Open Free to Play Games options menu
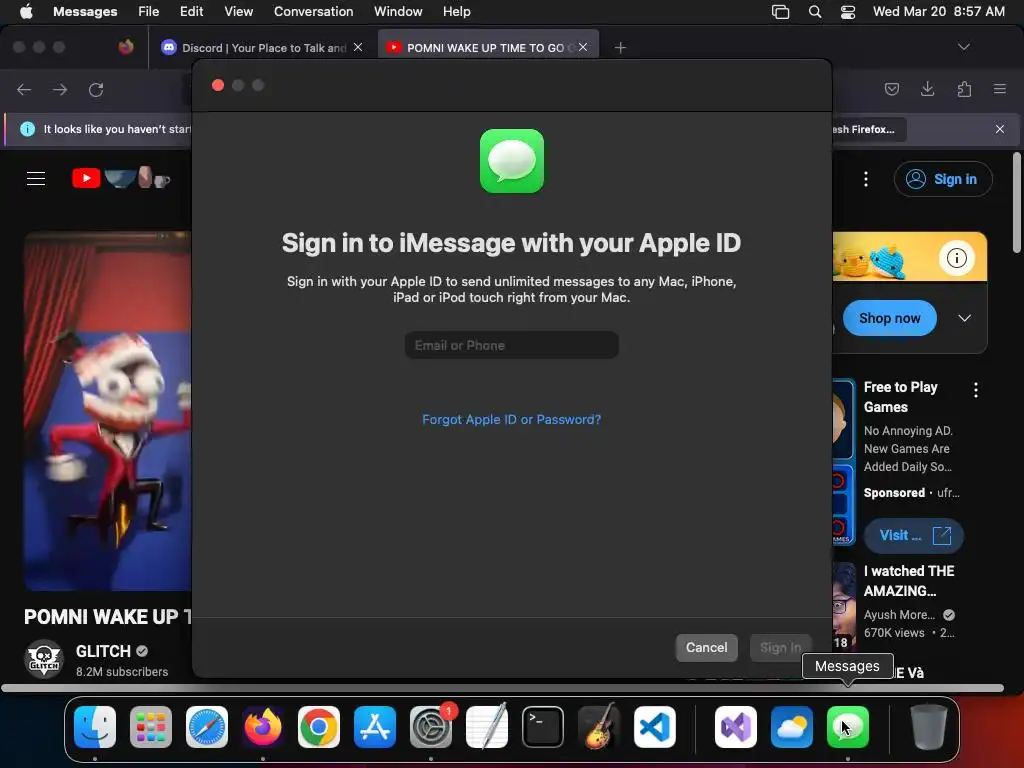This screenshot has height=768, width=1024. (976, 391)
